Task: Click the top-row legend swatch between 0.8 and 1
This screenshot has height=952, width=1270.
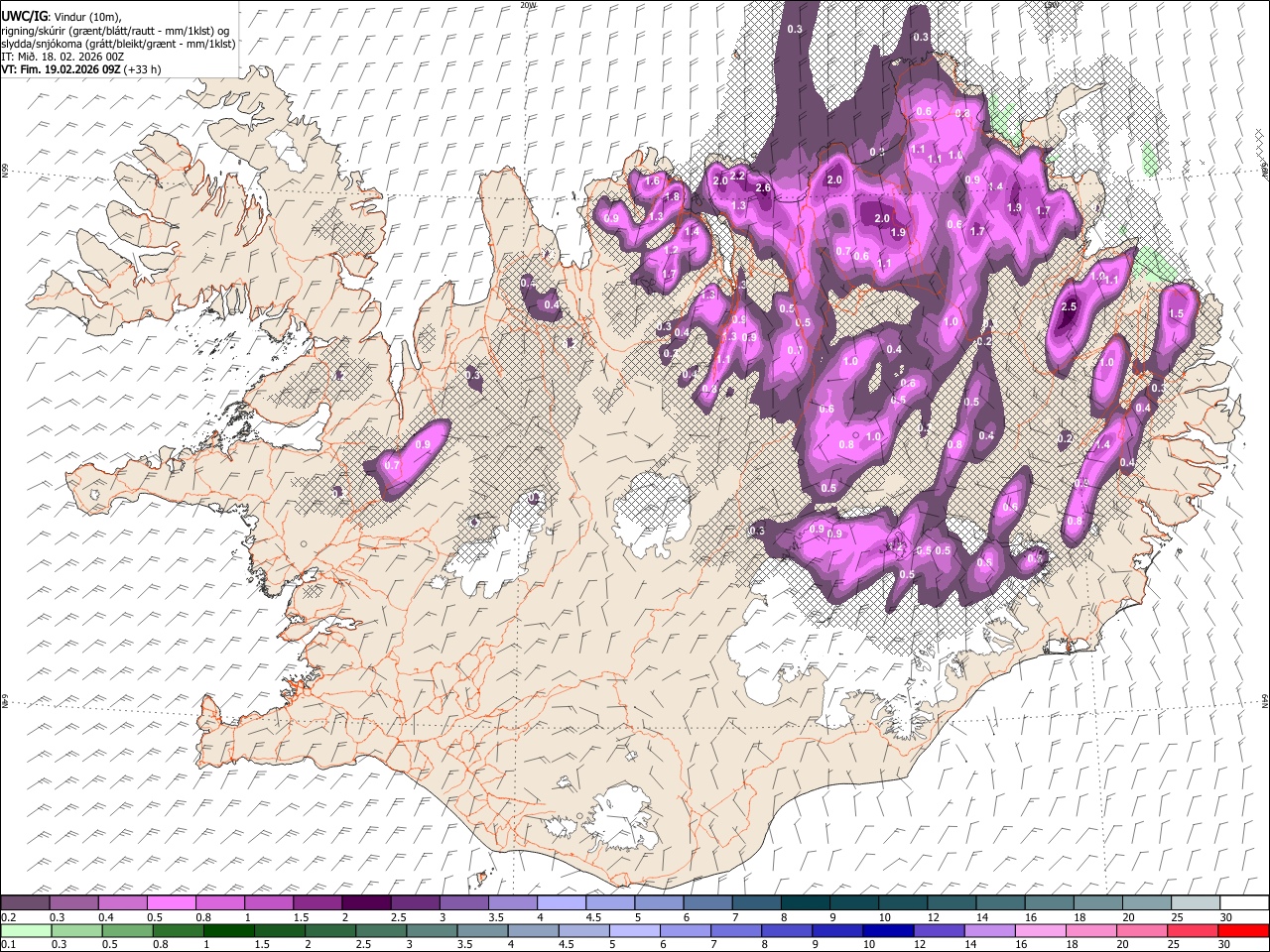Action: pyautogui.click(x=220, y=903)
